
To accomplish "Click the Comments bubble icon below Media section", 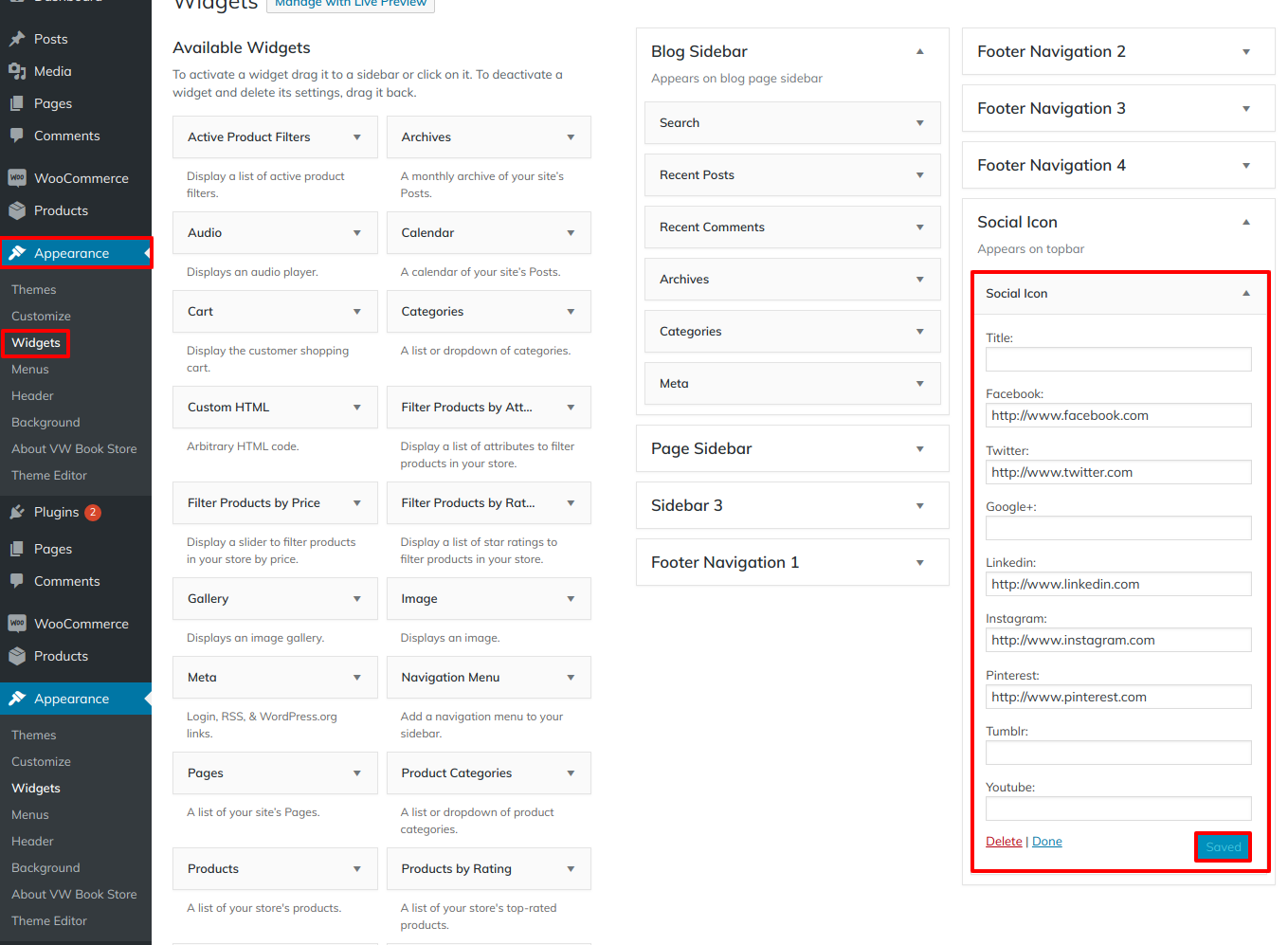I will coord(16,136).
